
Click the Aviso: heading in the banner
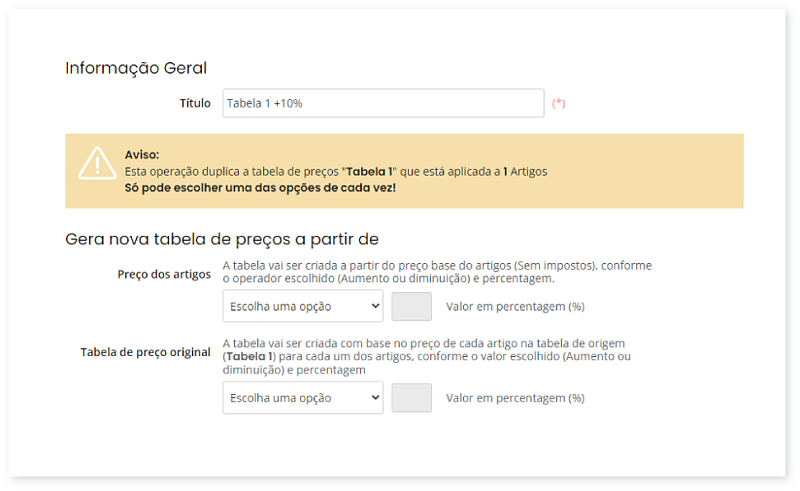[x=142, y=155]
